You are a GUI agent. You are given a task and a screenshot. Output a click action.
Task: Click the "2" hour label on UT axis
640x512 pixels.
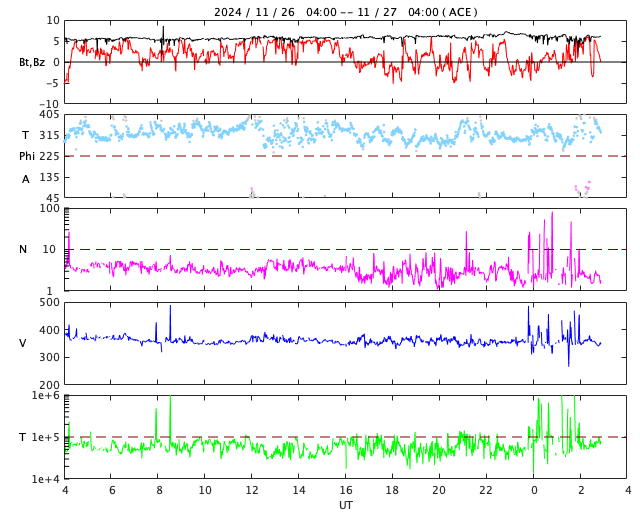(581, 490)
